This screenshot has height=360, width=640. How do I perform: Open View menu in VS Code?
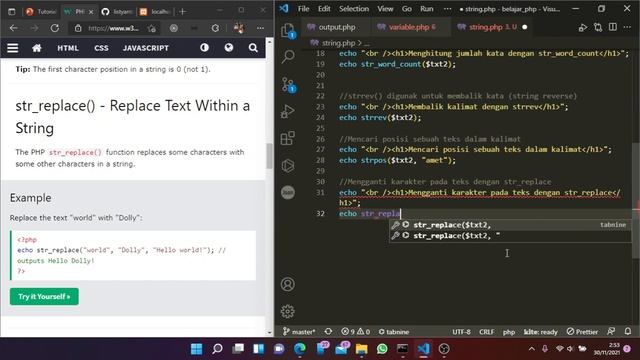tap(385, 9)
